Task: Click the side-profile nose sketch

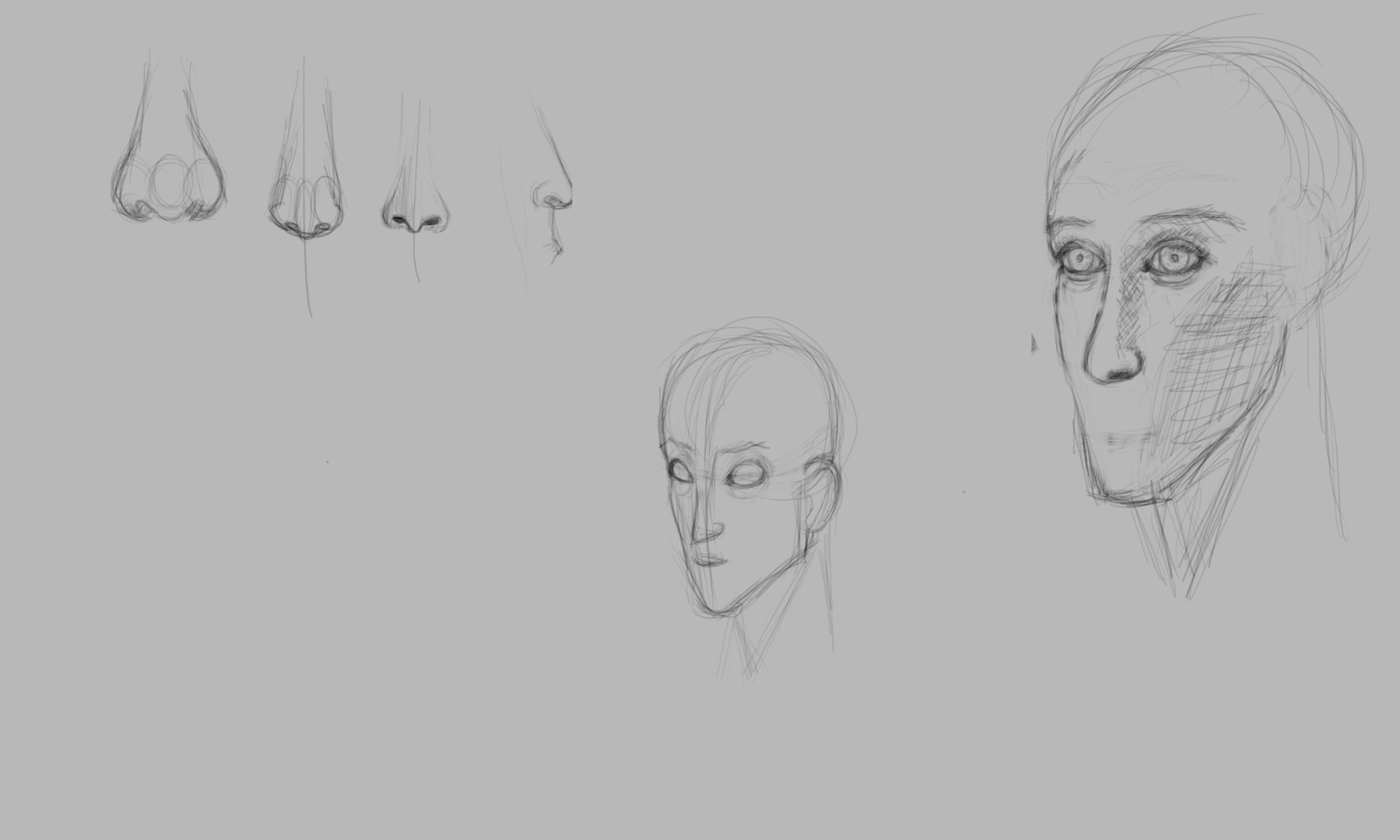Action: (x=536, y=190)
